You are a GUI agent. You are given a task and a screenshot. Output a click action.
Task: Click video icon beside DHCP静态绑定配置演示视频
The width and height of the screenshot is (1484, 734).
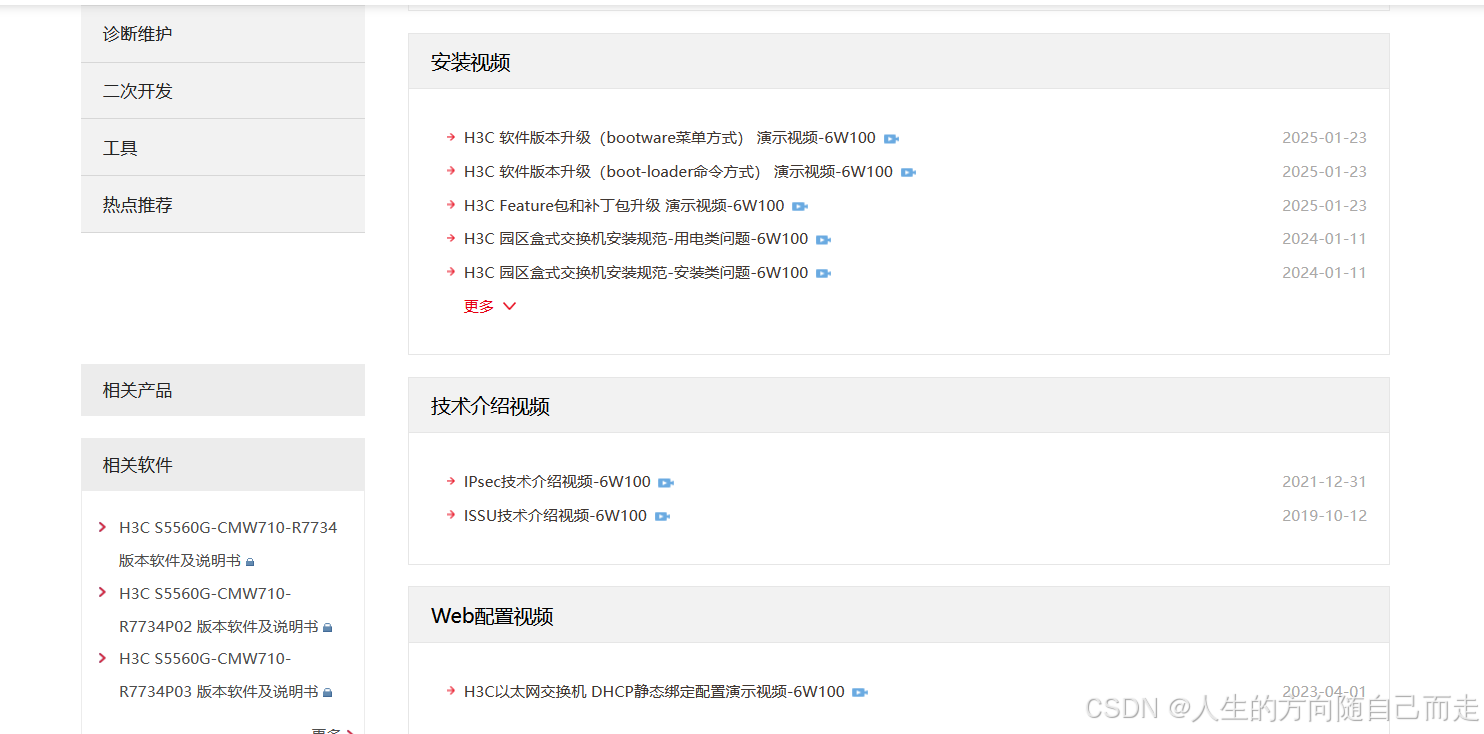pyautogui.click(x=860, y=693)
